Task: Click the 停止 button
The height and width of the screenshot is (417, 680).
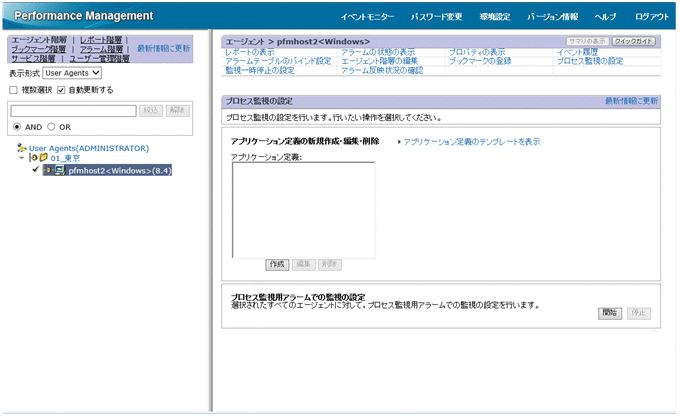Action: pos(639,313)
